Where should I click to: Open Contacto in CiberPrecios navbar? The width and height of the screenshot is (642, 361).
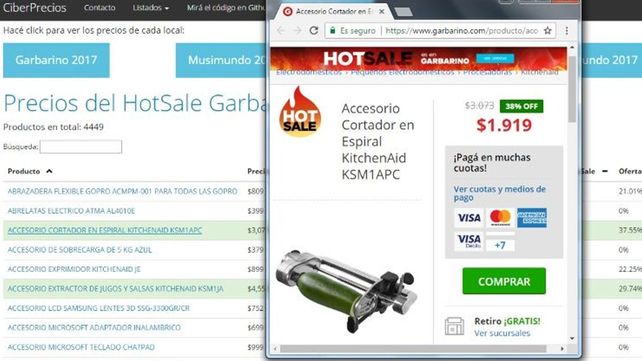(x=99, y=7)
